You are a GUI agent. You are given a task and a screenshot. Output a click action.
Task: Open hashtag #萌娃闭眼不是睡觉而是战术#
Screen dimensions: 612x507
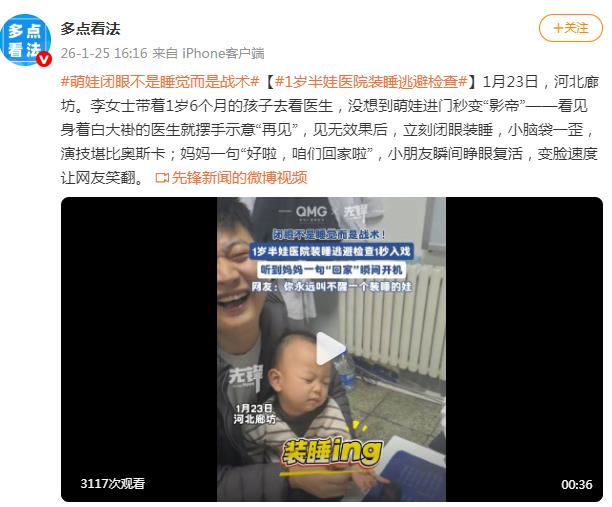[160, 82]
